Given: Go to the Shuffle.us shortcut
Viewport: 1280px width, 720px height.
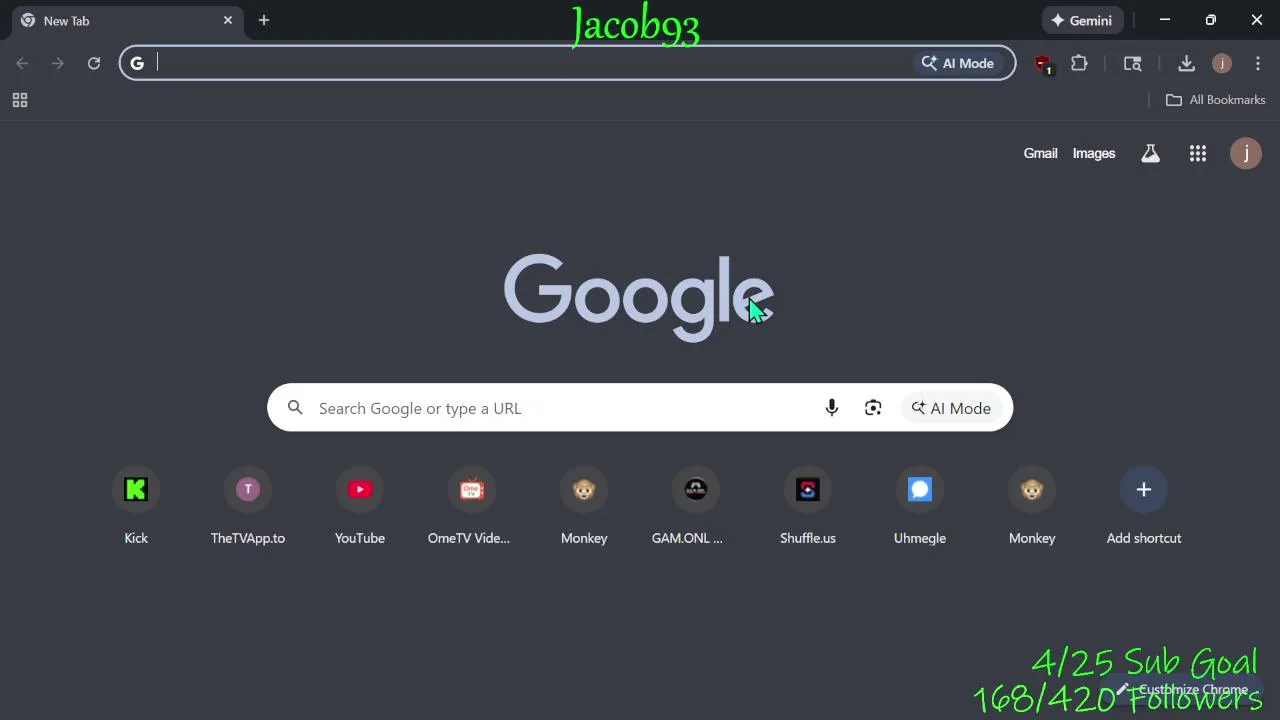Looking at the screenshot, I should [808, 489].
